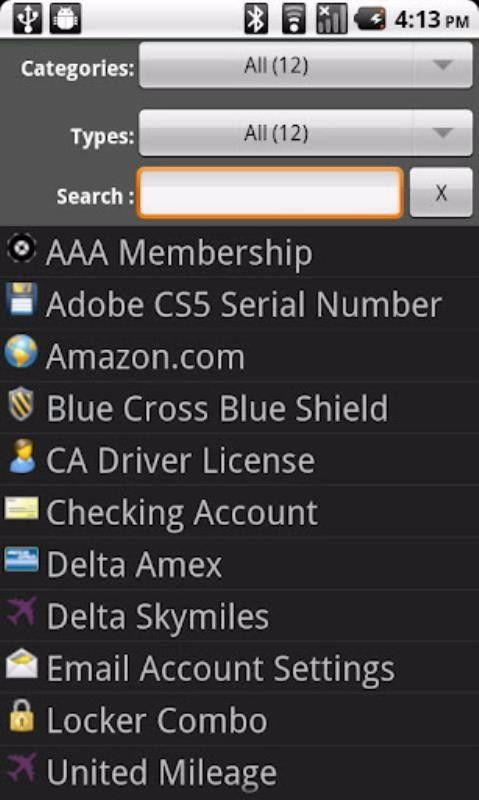
Task: Tap the shield icon for Blue Cross
Action: [21, 404]
